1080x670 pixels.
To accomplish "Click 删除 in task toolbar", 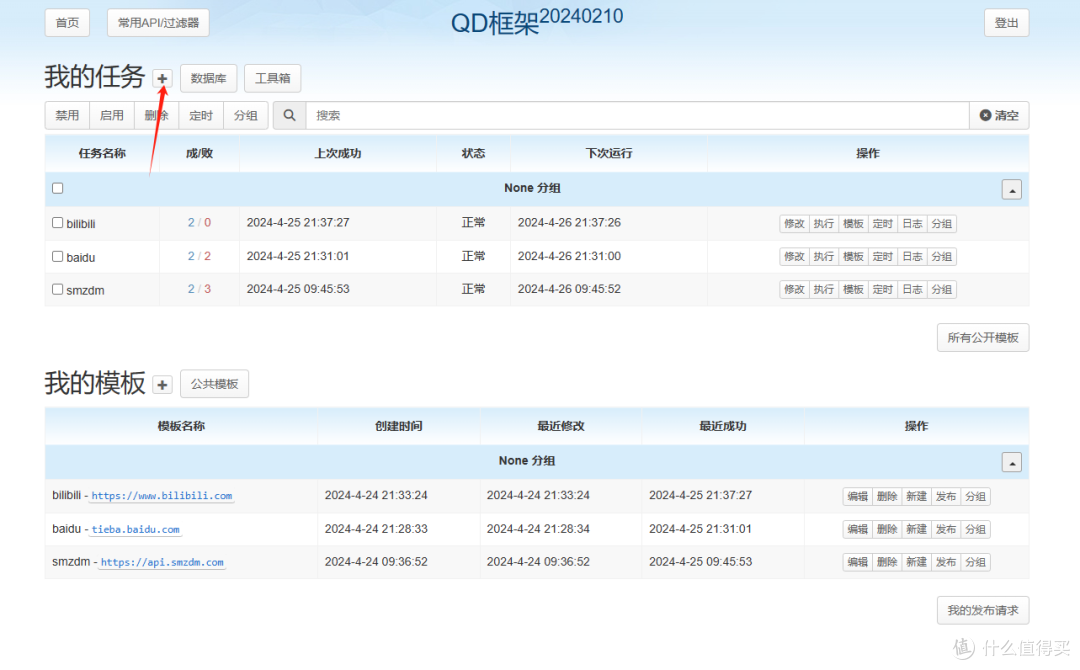I will 156,116.
